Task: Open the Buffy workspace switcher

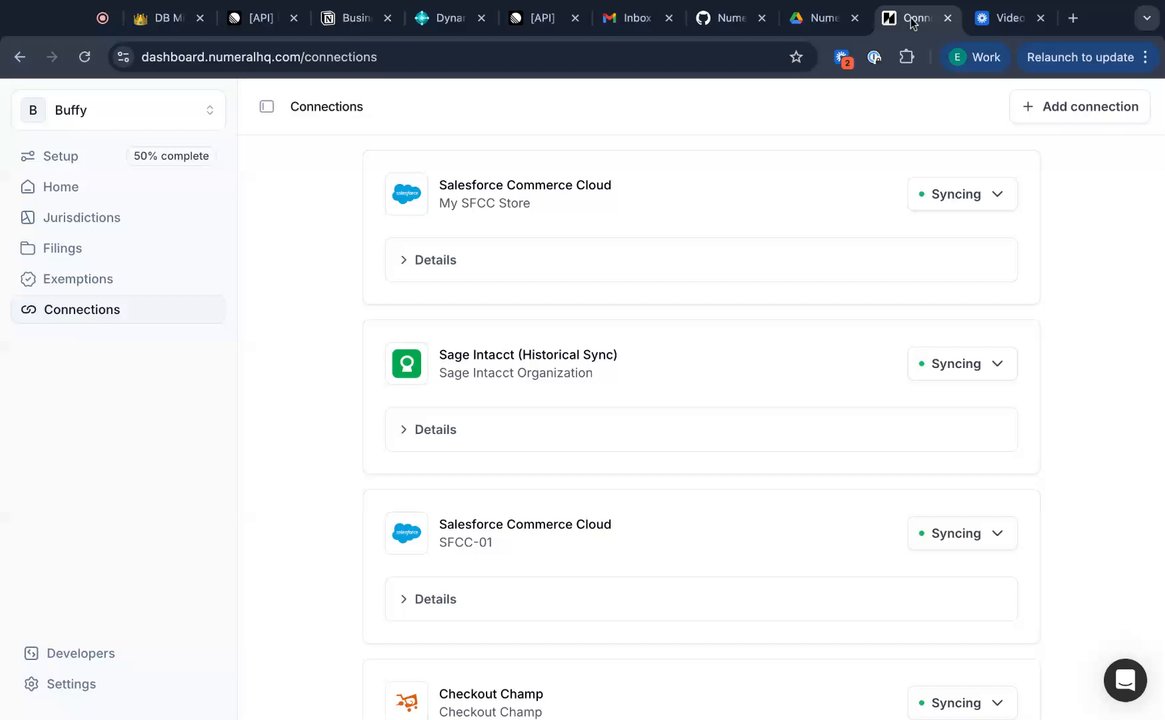Action: [x=118, y=110]
